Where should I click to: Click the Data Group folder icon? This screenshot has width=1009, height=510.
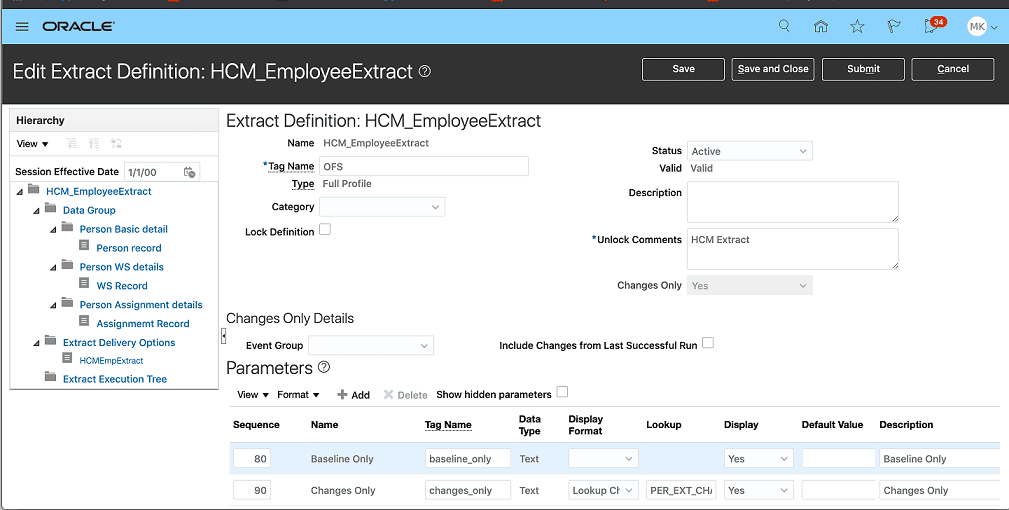coord(51,209)
